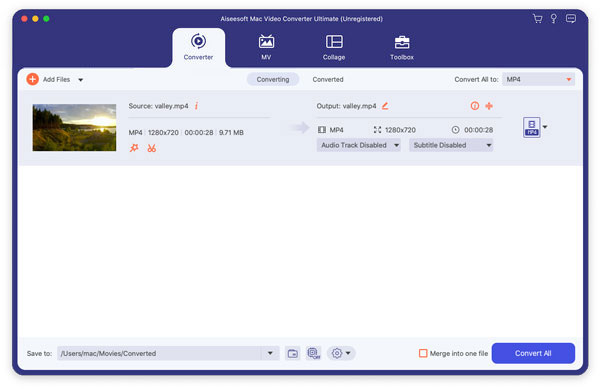Click the MP4 output format profile icon

coord(532,127)
